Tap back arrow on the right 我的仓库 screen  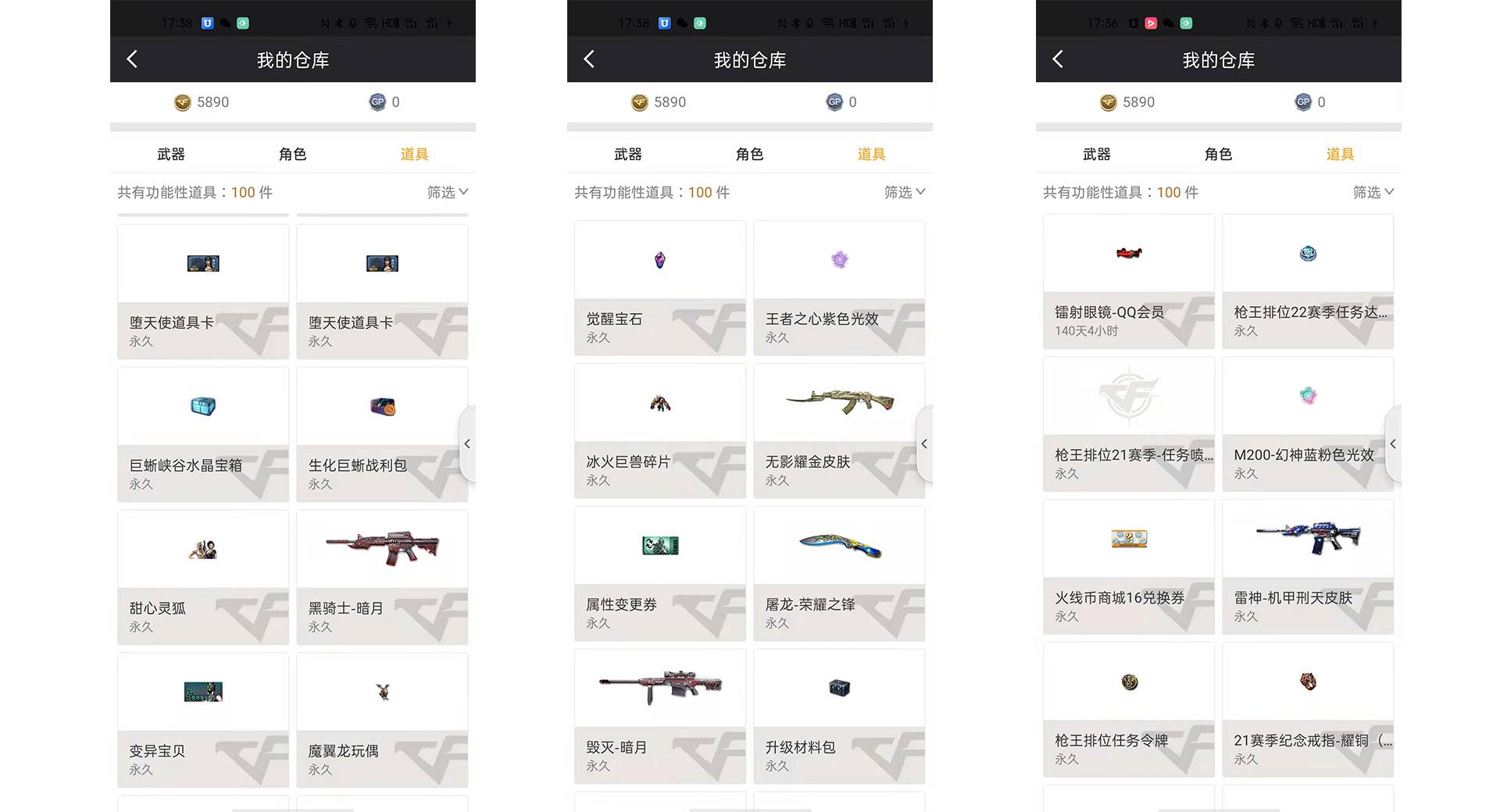click(x=1058, y=59)
